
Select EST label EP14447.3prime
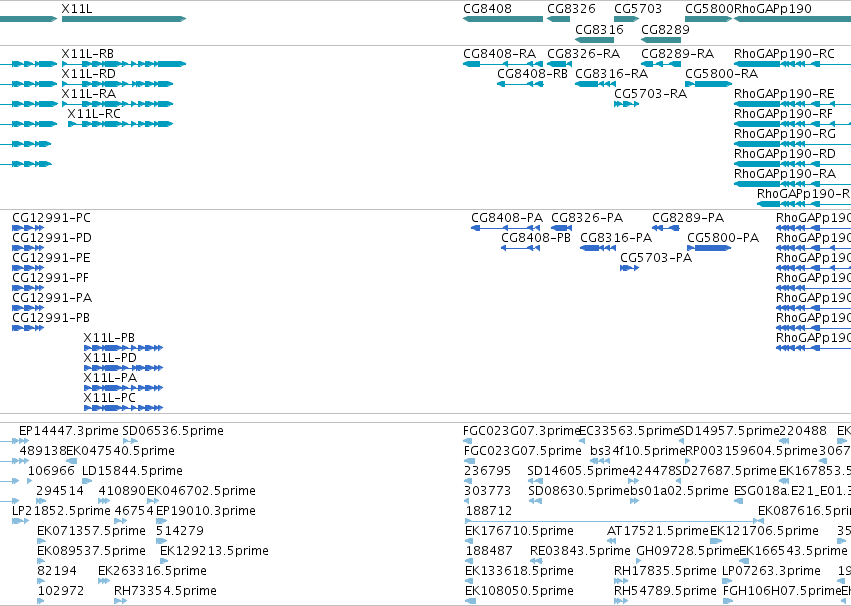tap(68, 431)
